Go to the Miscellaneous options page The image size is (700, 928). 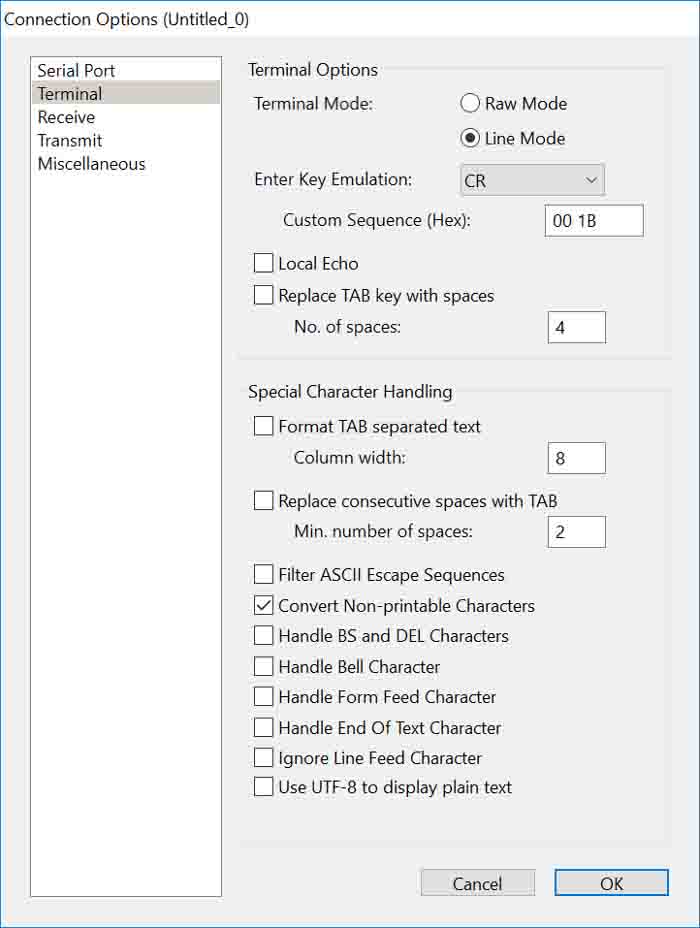(x=91, y=164)
